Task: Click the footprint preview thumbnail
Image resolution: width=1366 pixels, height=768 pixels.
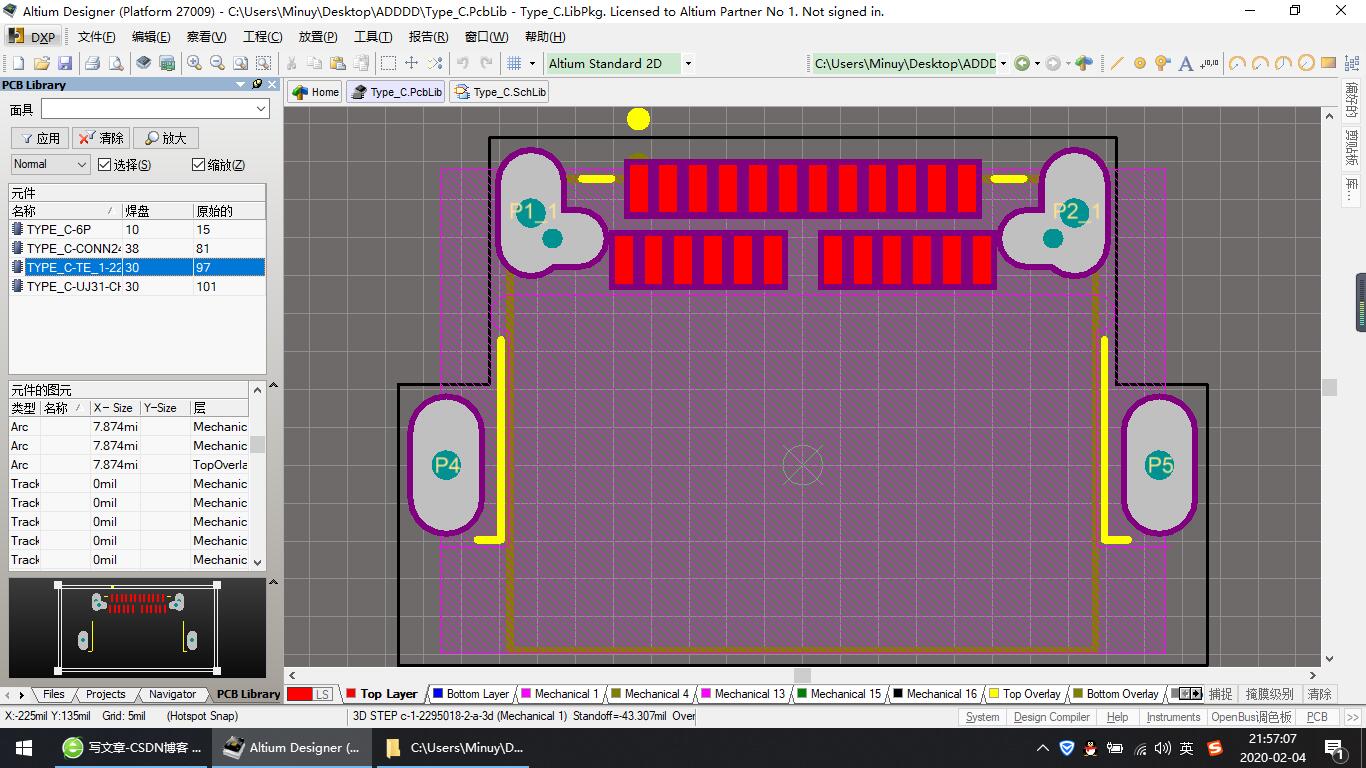Action: click(138, 627)
